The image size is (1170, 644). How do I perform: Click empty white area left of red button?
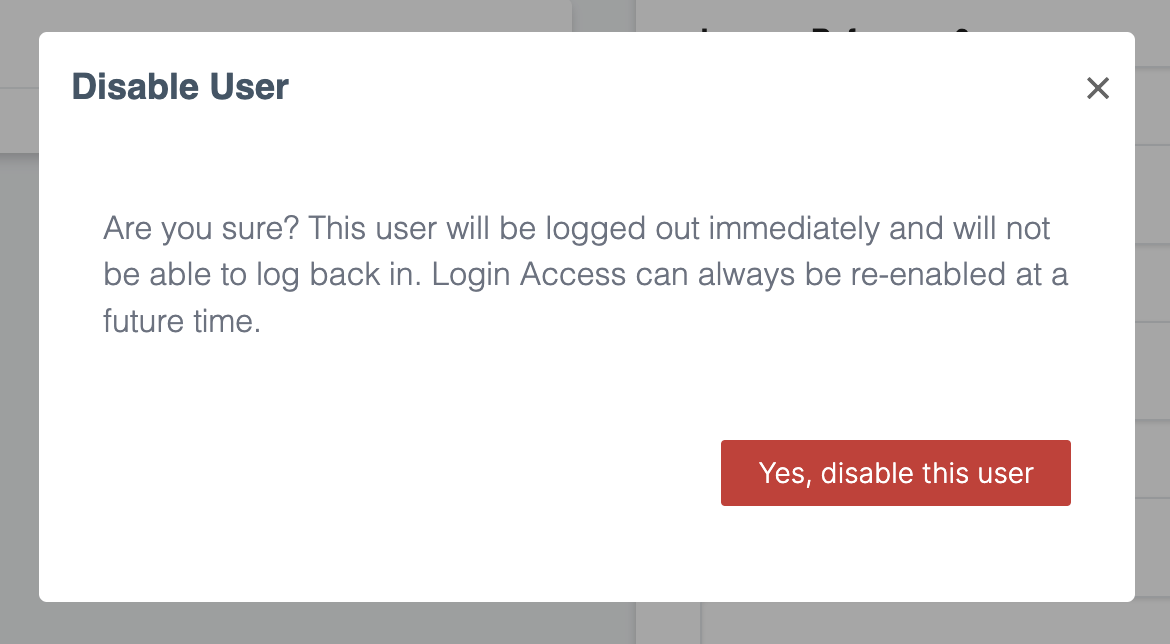coord(410,473)
